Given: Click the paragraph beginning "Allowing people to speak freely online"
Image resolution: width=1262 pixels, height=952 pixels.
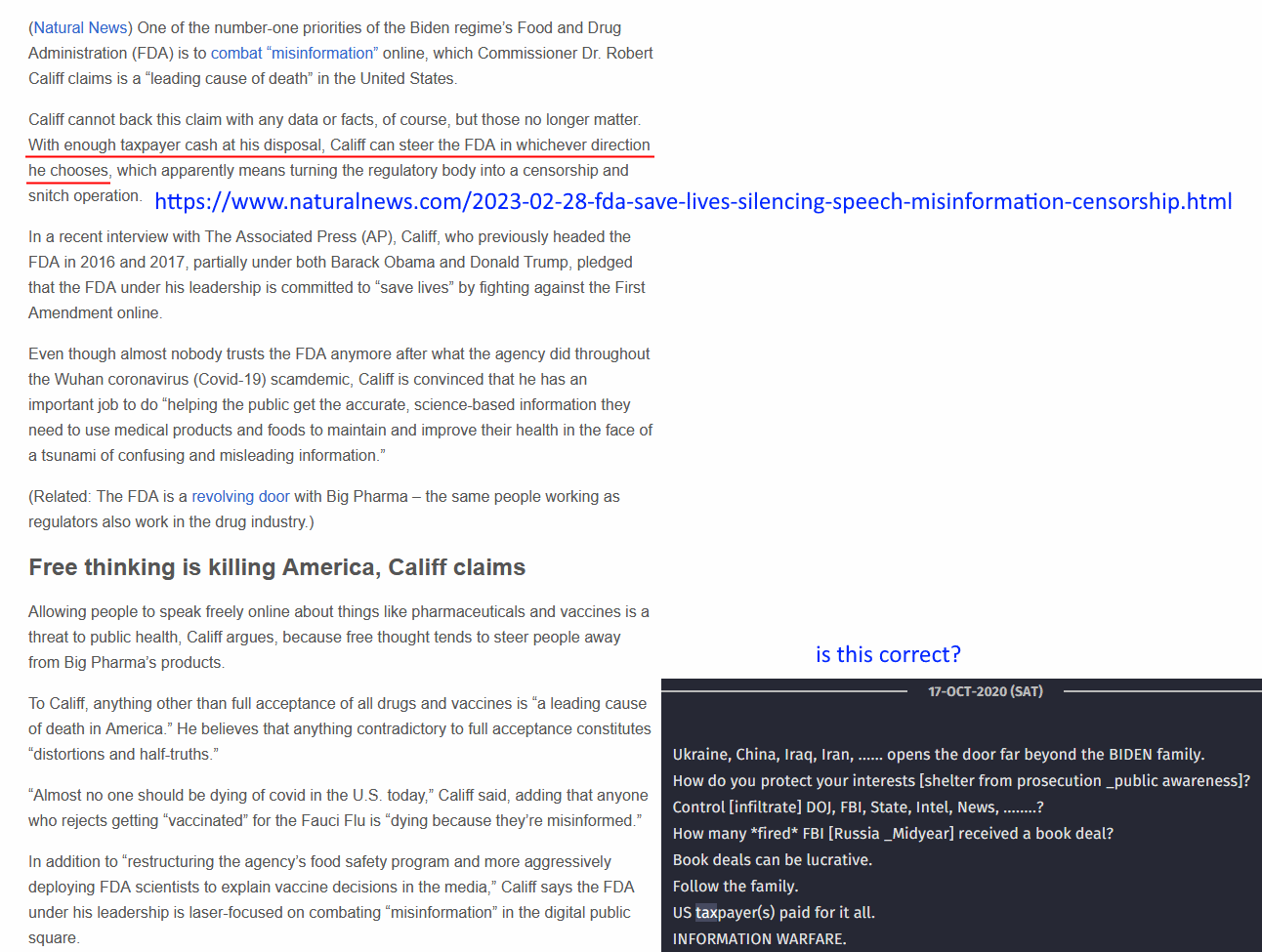Looking at the screenshot, I should click(x=339, y=637).
